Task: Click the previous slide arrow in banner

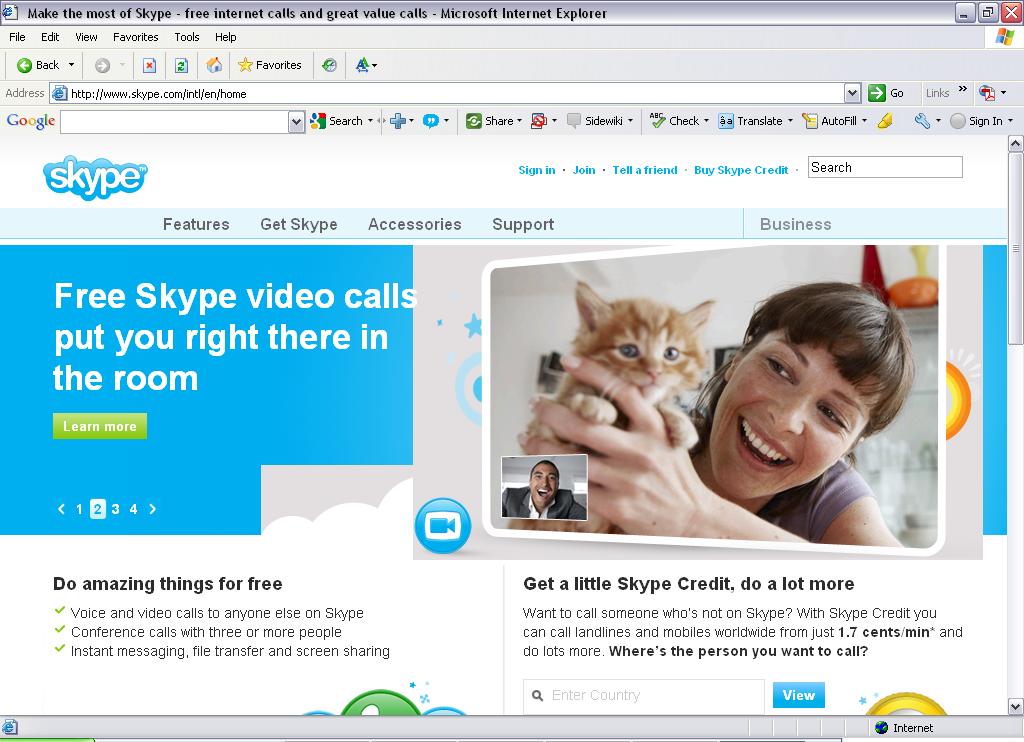Action: 61,509
